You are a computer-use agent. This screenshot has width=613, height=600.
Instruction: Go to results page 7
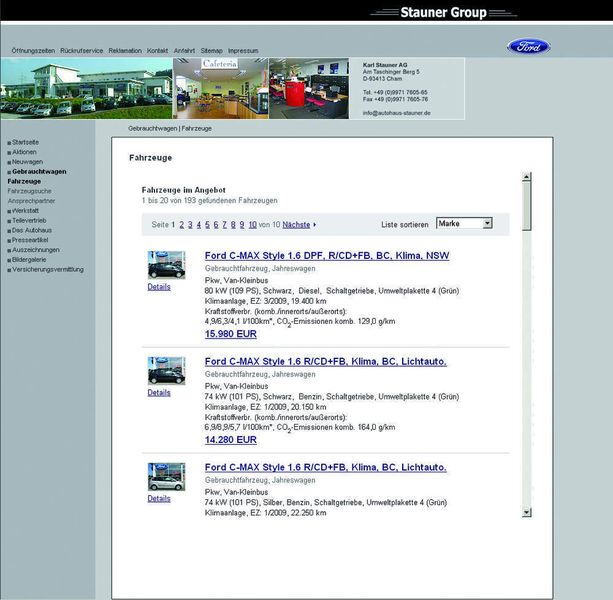coord(225,225)
